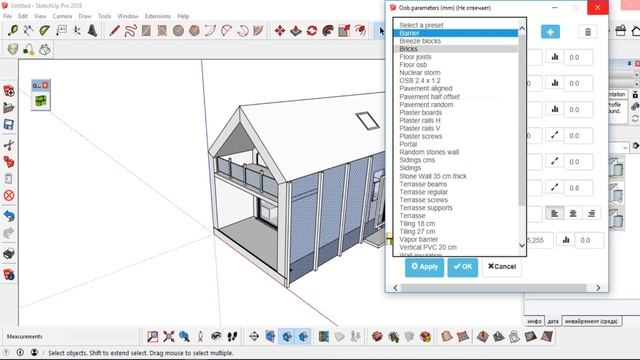Choose Bricks preset from the list
The width and height of the screenshot is (640, 360).
456,49
